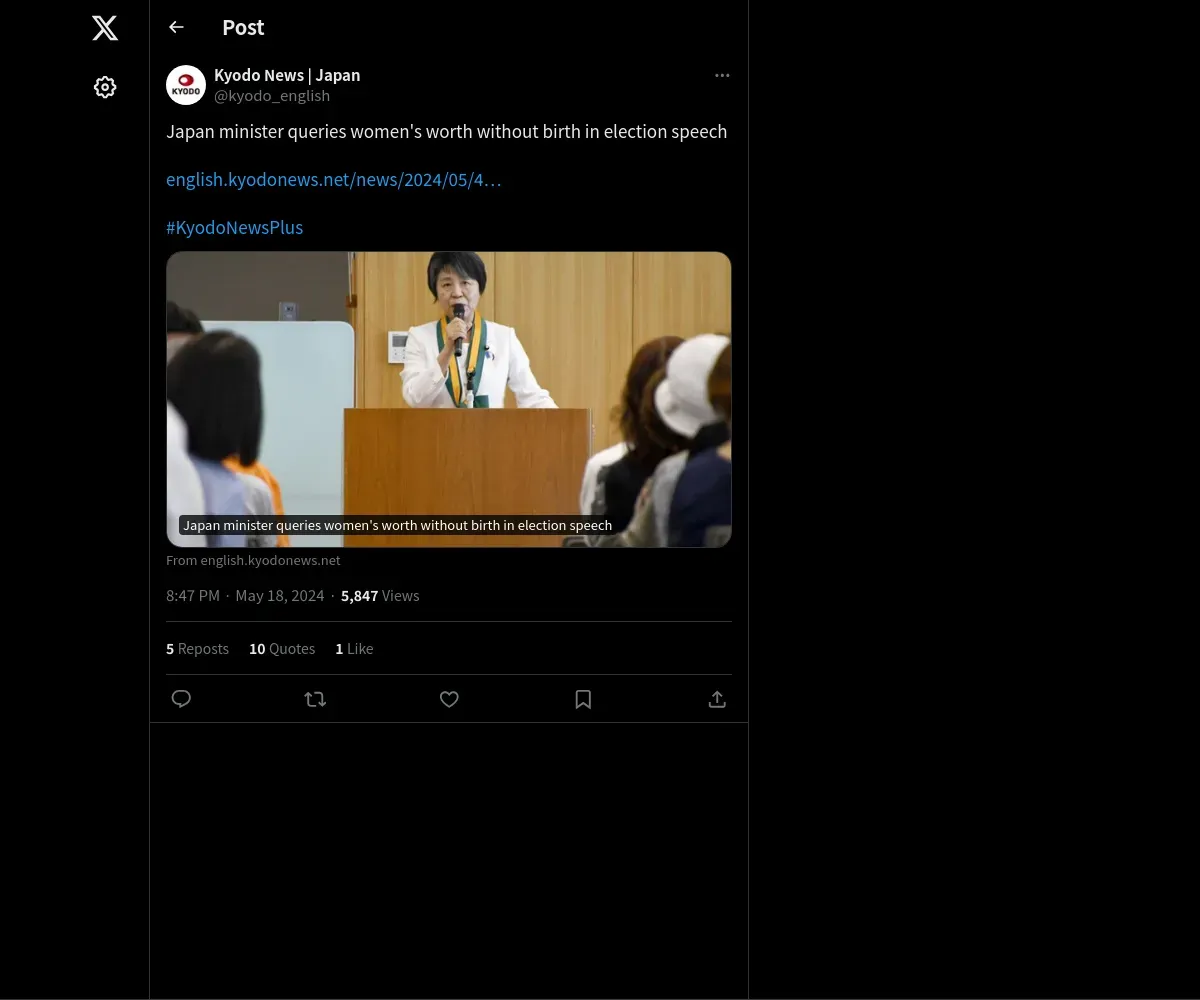Bookmark the post

pyautogui.click(x=583, y=699)
